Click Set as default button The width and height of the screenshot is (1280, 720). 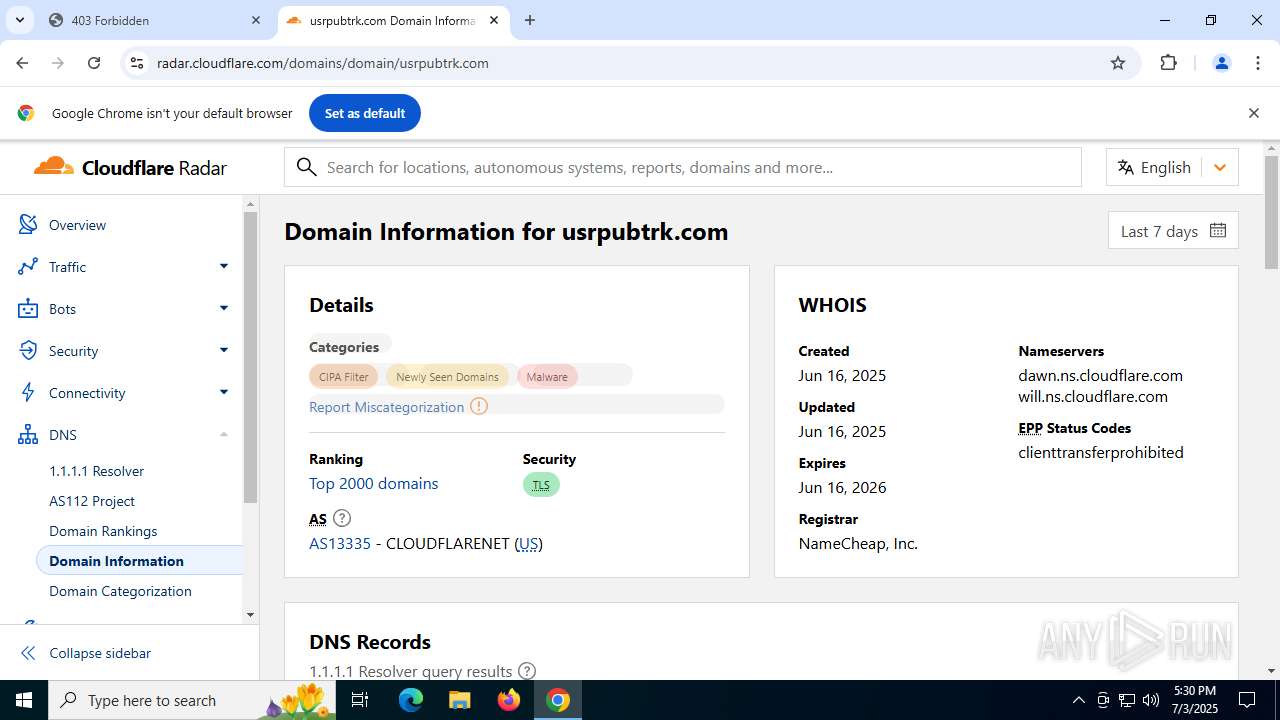(x=365, y=113)
